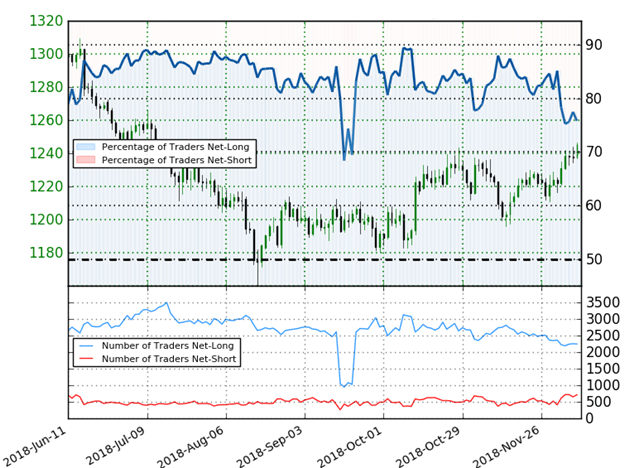Click the 2018-Nov-26 date label
624x468 pixels.
coord(507,447)
